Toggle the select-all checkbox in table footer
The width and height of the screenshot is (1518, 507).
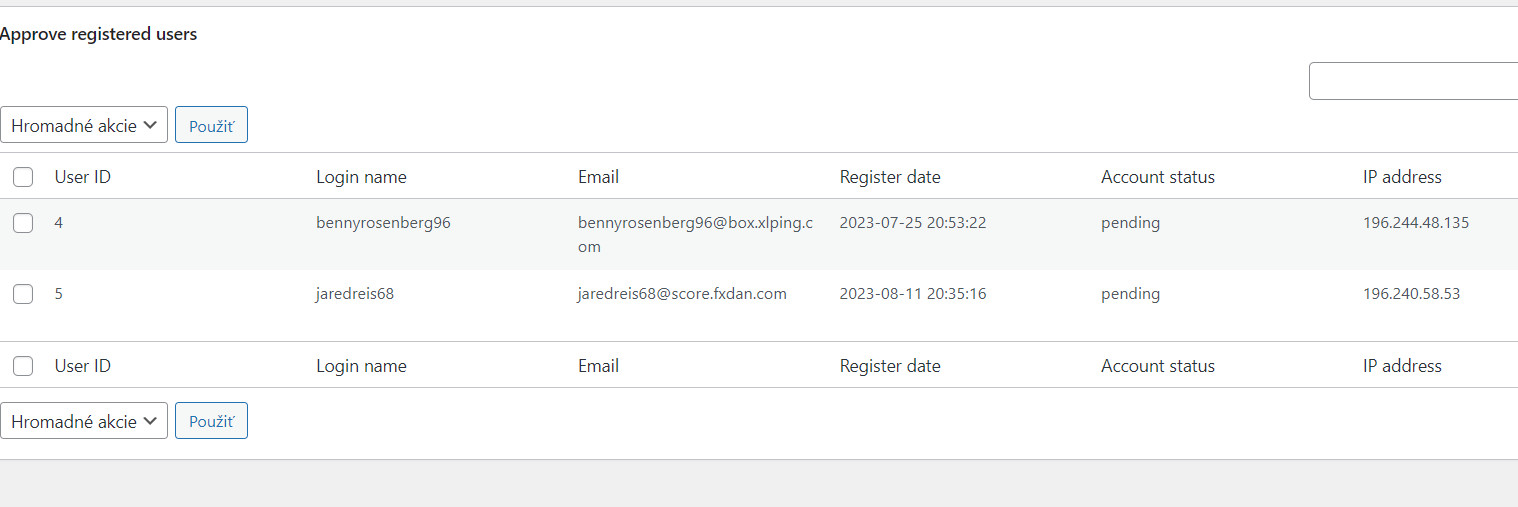click(23, 366)
